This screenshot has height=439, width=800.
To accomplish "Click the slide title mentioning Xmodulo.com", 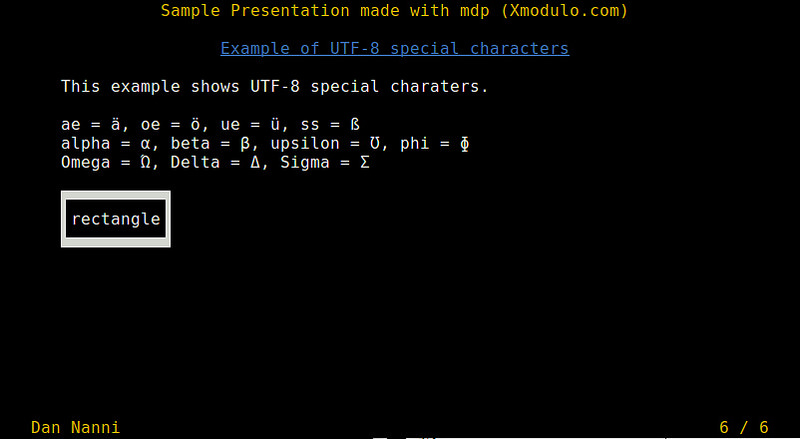I will (395, 11).
